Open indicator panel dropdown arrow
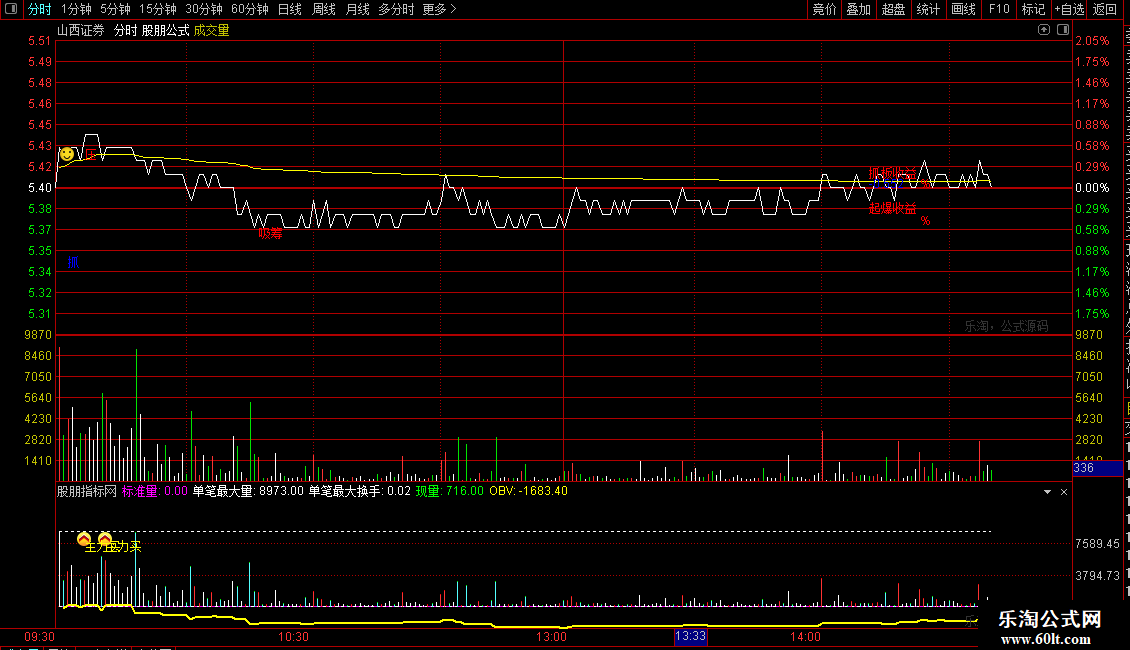 1047,491
